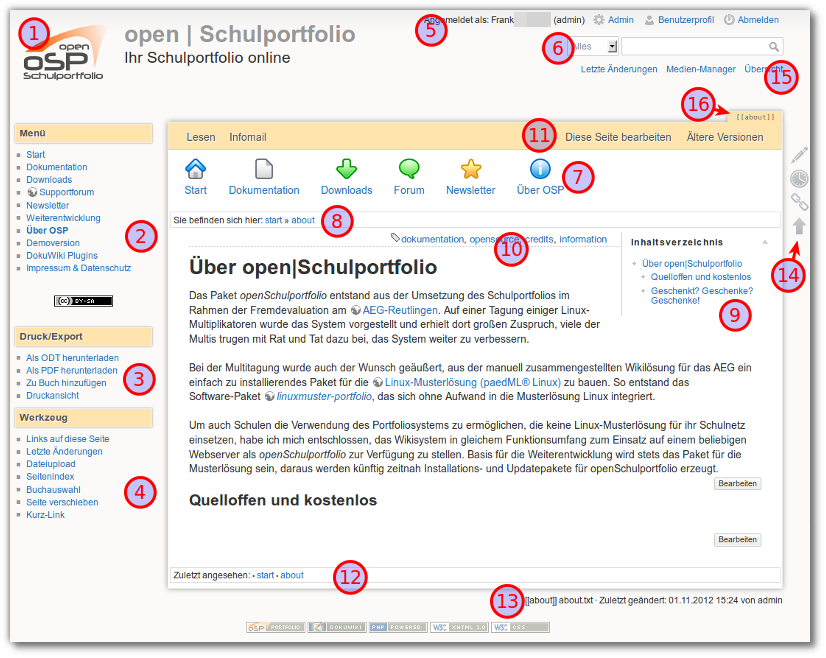
Task: Switch to 'Diese Seite bearbeiten' tab
Action: (x=618, y=137)
